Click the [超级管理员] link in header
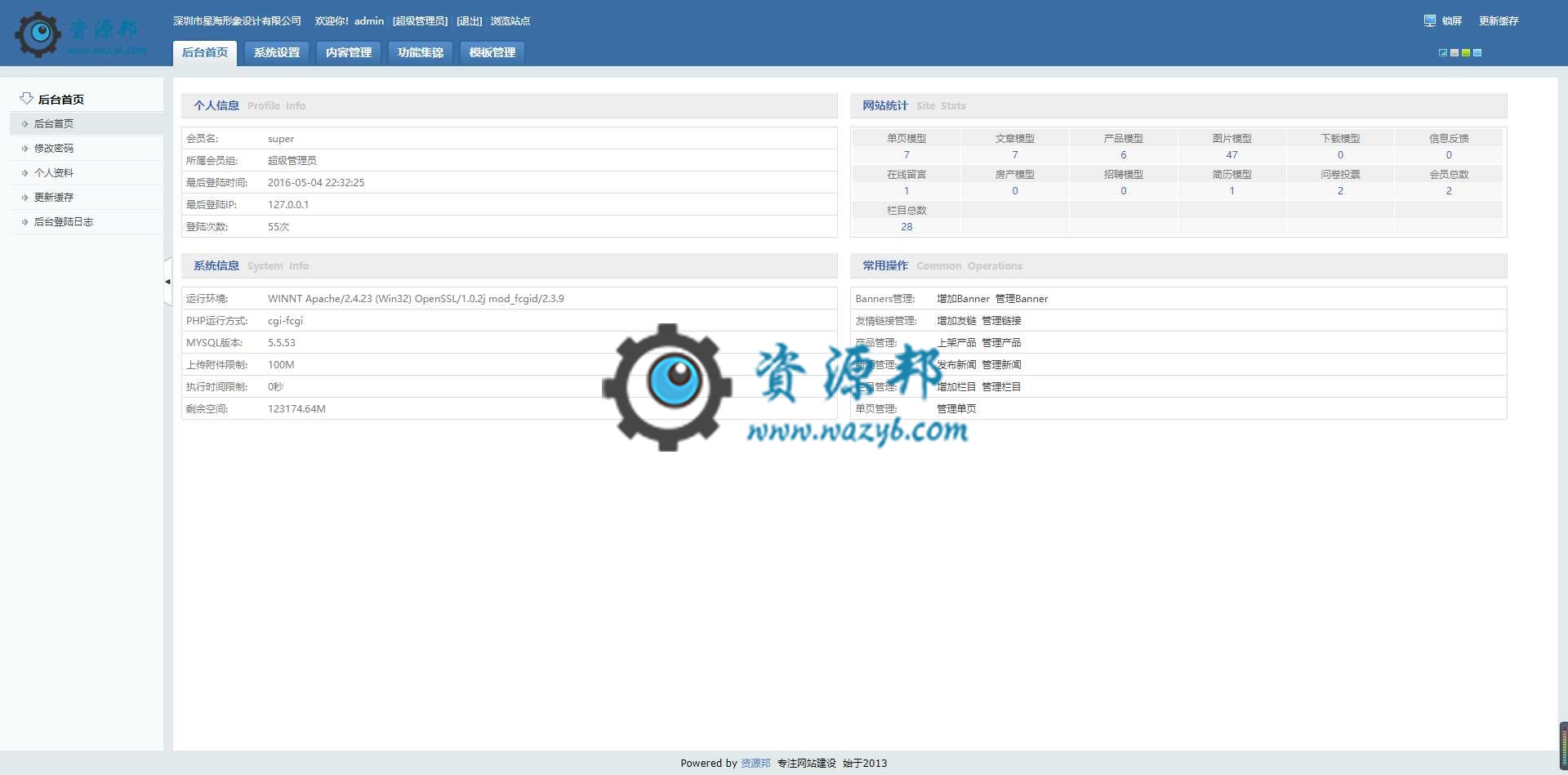Screen dimensions: 1568x775 pos(420,21)
